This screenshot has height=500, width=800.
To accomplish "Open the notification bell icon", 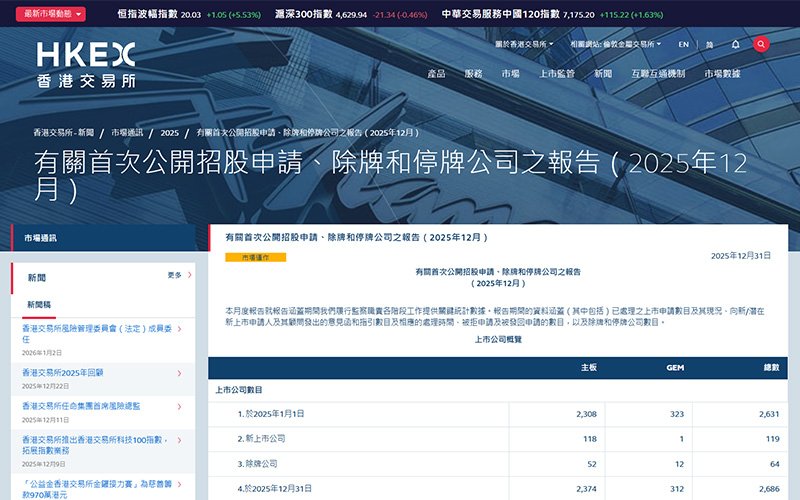I will click(x=735, y=44).
